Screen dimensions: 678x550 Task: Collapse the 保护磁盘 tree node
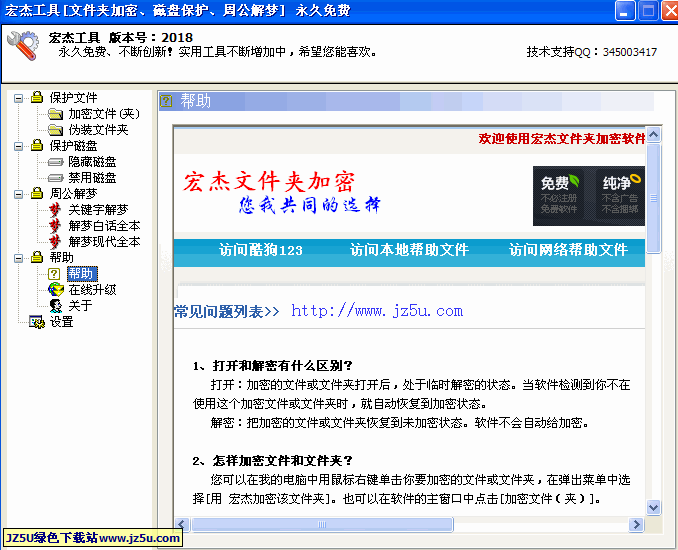tap(18, 146)
